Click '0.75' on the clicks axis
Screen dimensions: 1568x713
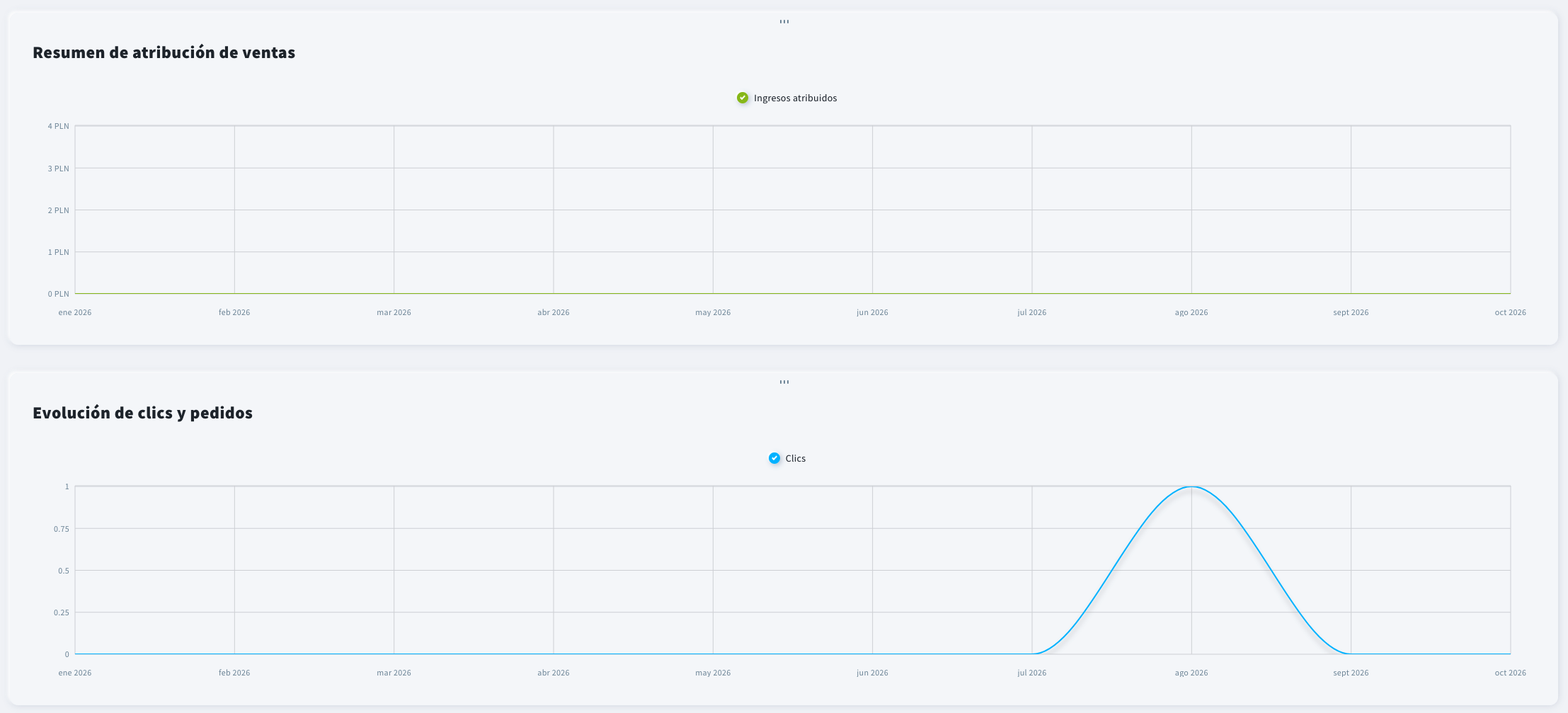pos(62,529)
